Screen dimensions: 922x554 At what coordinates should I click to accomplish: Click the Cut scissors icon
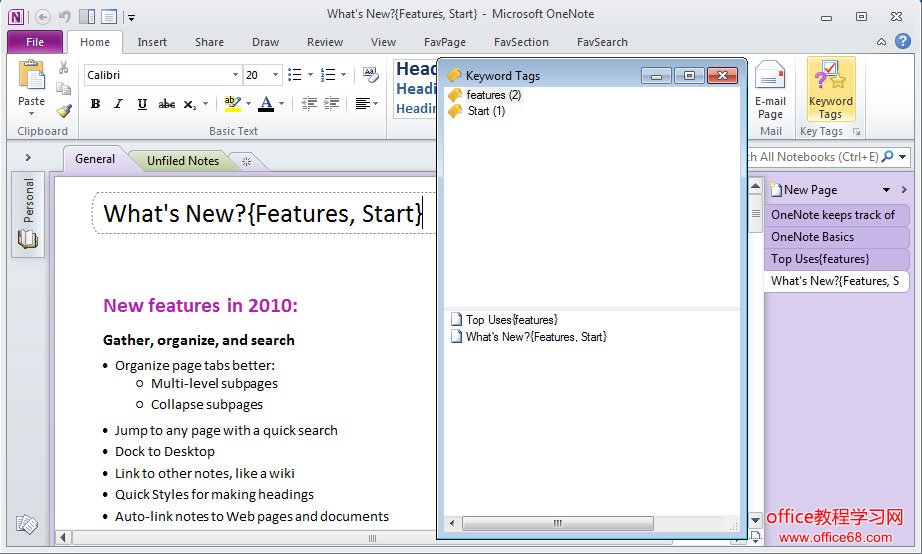click(64, 68)
